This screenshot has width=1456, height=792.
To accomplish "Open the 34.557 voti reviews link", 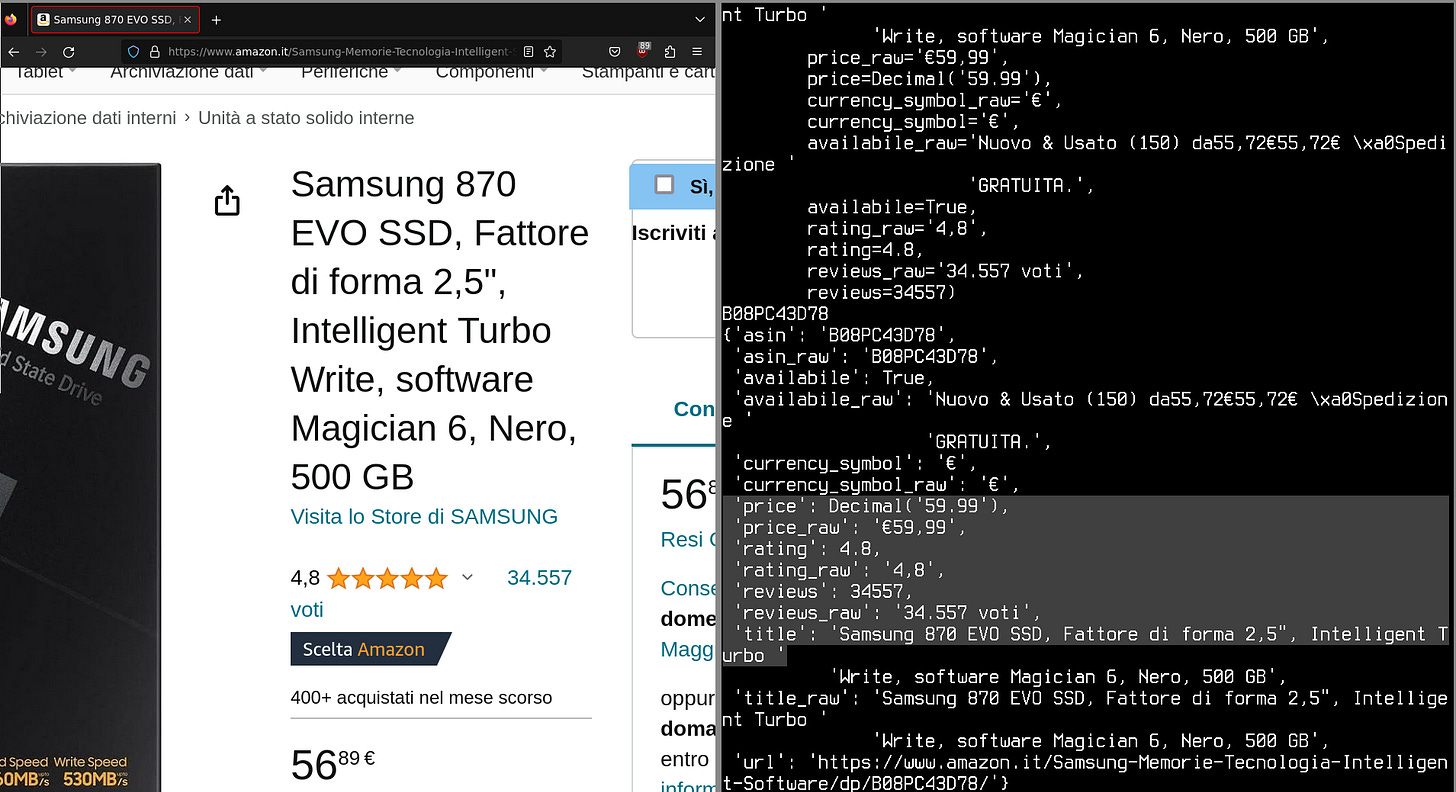I will click(539, 578).
